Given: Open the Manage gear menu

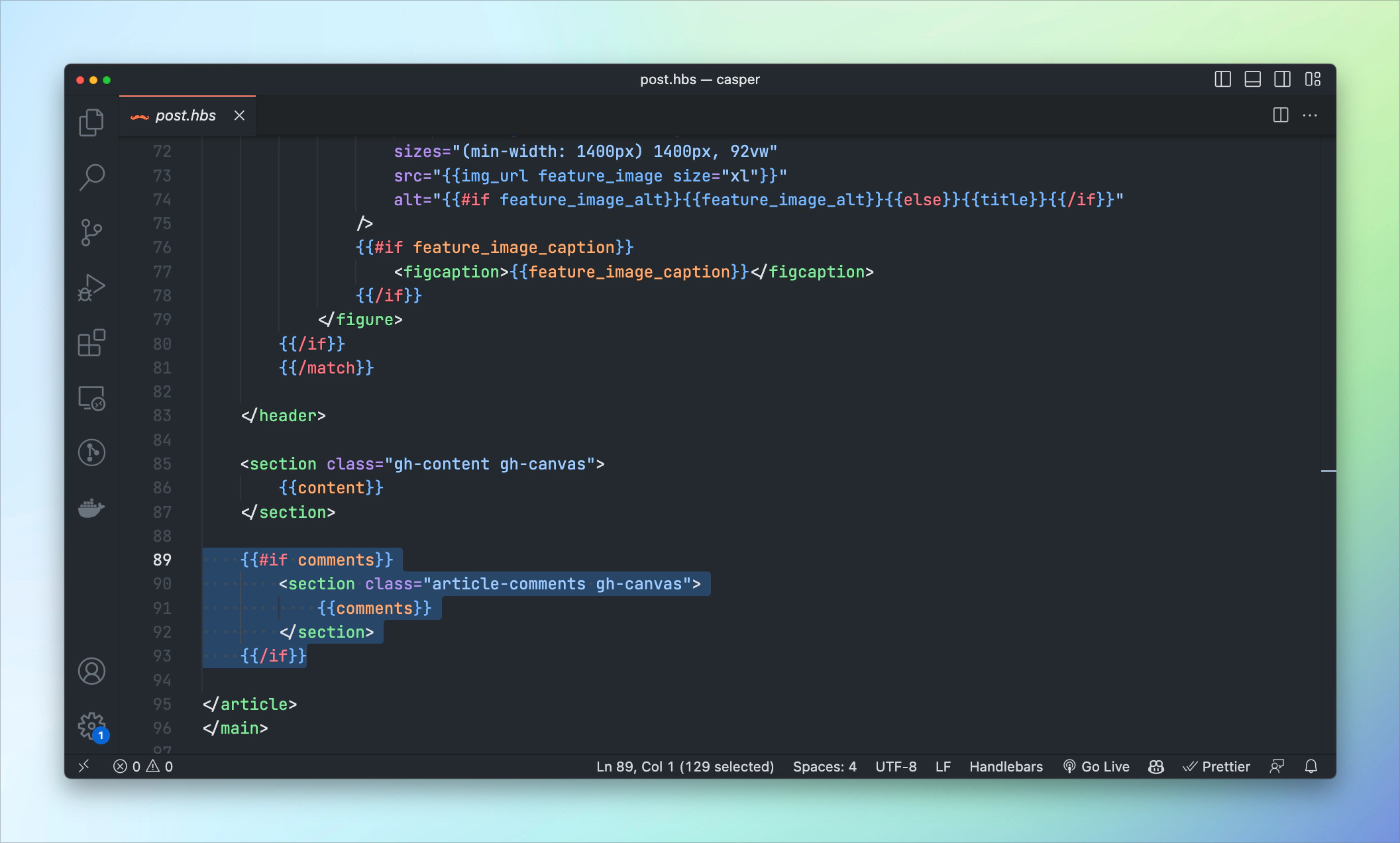Looking at the screenshot, I should [x=91, y=726].
